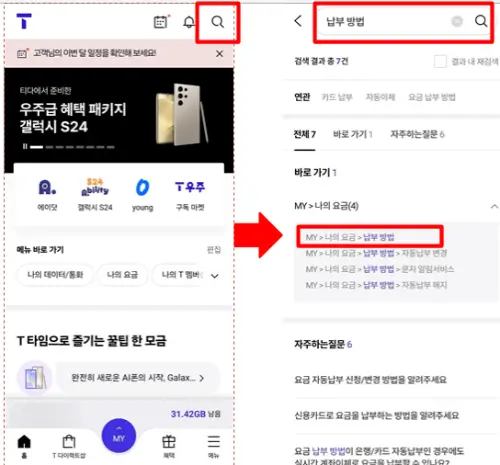Switch to the 전체 7 tab
This screenshot has height=465, width=500.
pos(305,134)
